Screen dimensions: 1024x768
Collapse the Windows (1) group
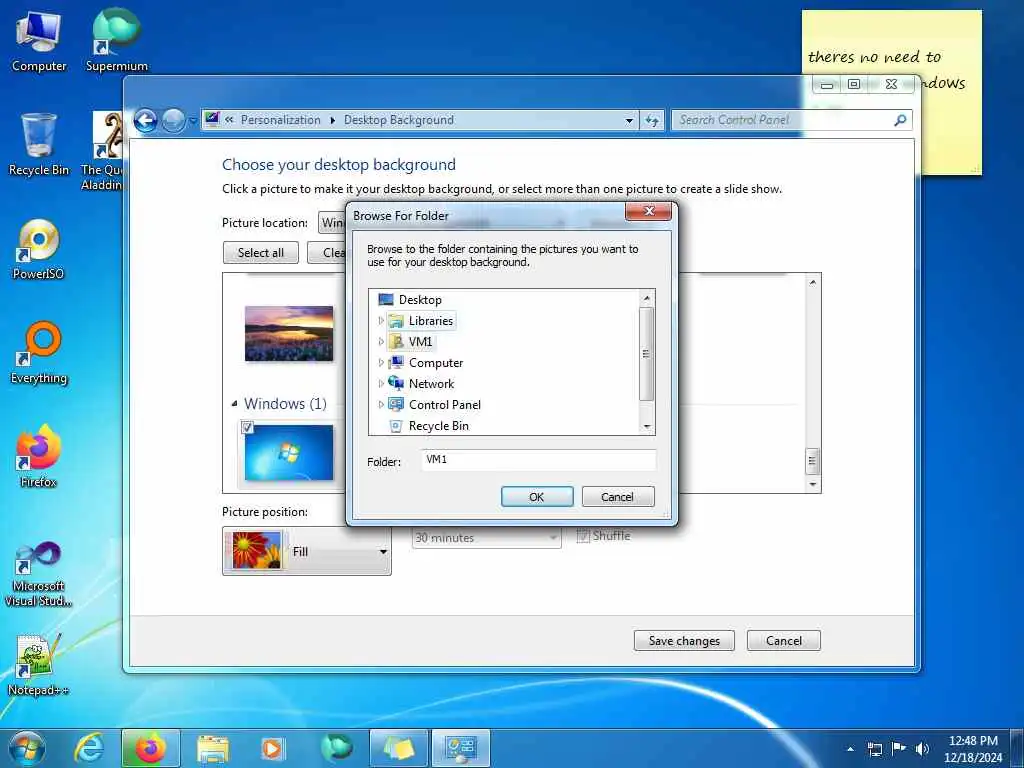pyautogui.click(x=234, y=404)
